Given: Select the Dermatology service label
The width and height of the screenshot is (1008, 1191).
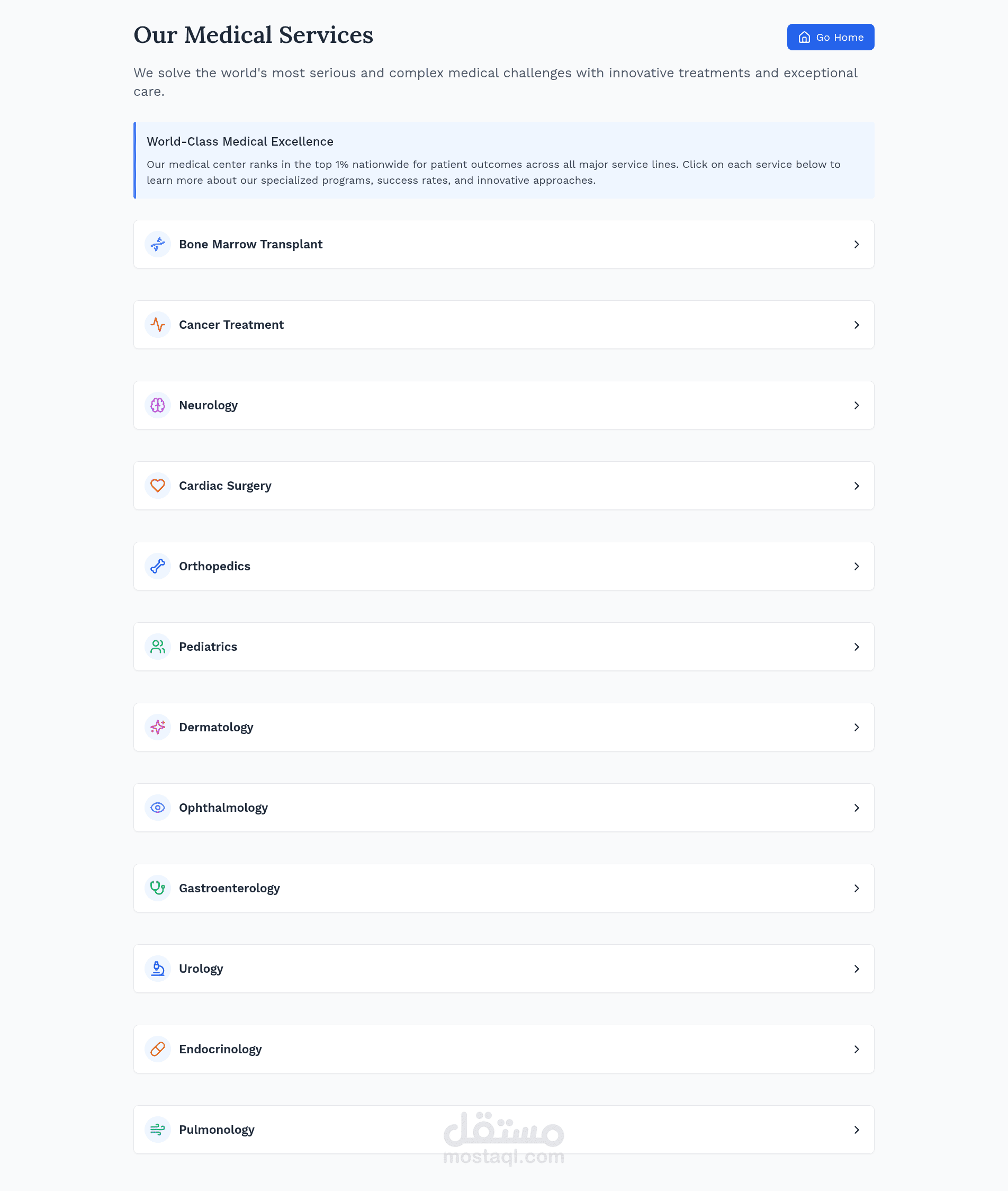Looking at the screenshot, I should tap(216, 727).
